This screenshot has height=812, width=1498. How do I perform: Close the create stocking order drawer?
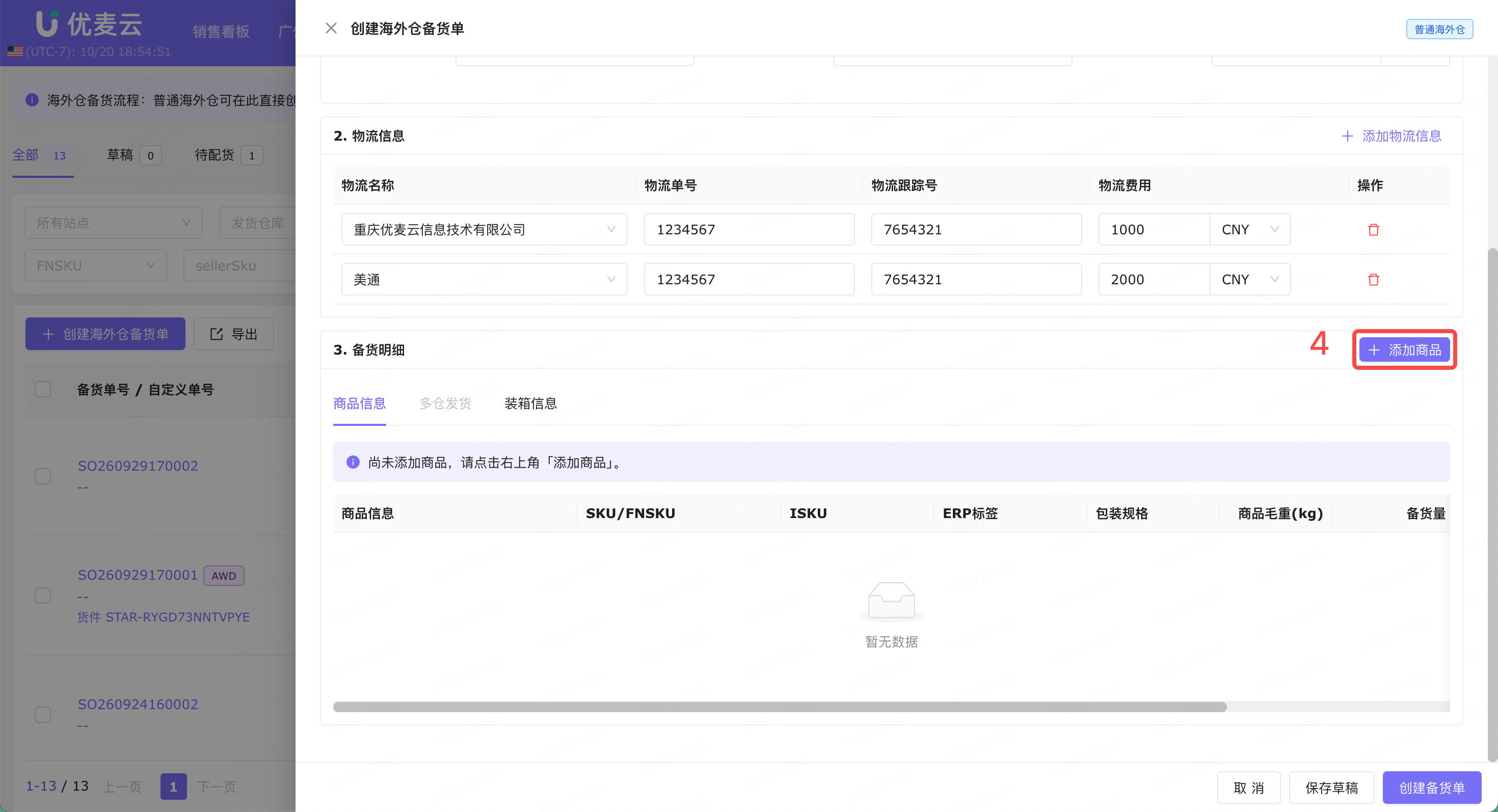[331, 28]
